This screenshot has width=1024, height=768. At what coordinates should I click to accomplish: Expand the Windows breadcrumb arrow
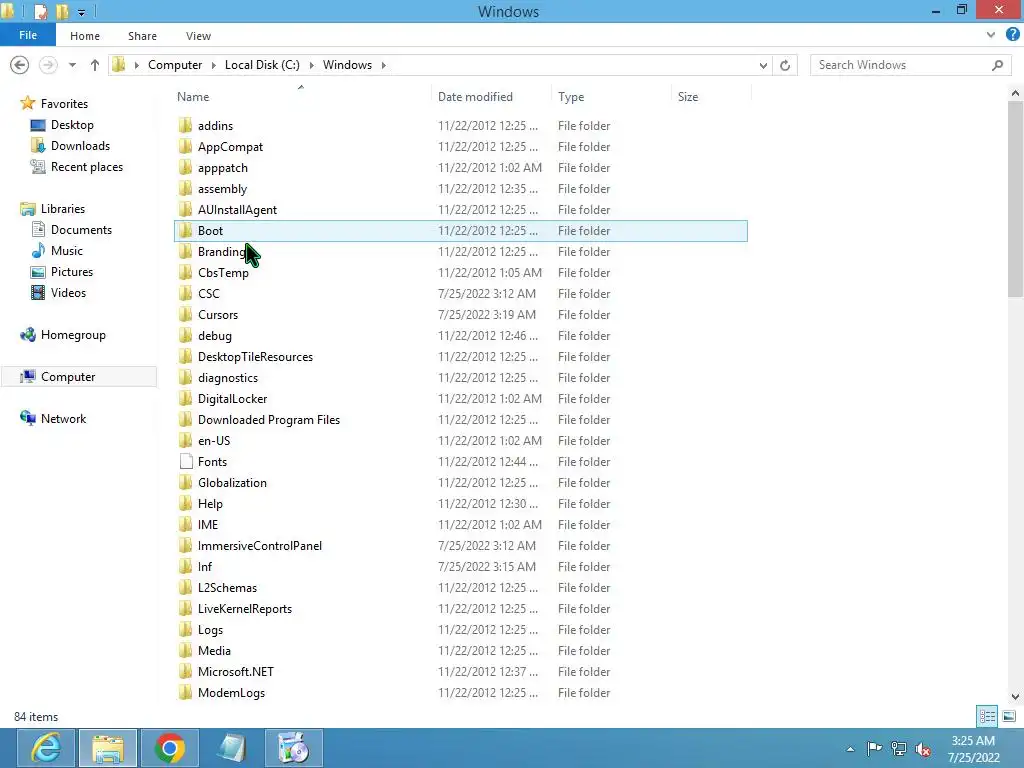[383, 65]
